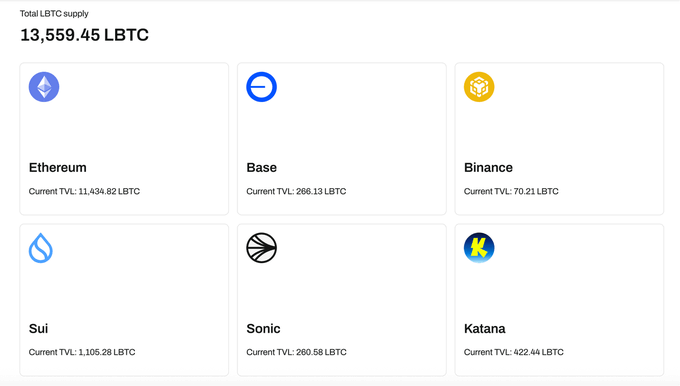Screen dimensions: 680x386
Task: Select the Sui chain title
Action: pos(39,328)
